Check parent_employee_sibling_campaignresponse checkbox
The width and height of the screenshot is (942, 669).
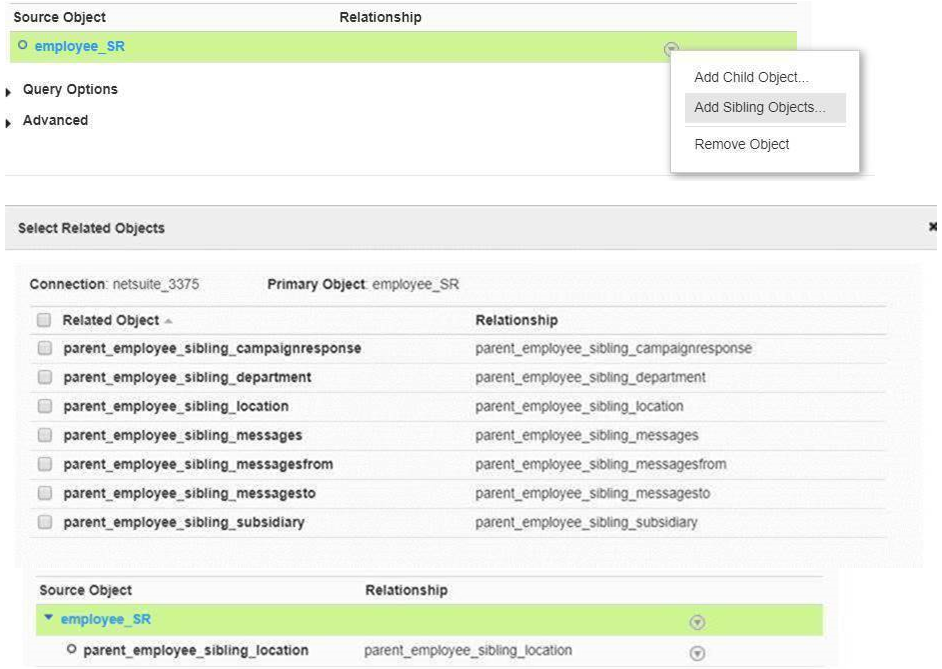coord(44,348)
